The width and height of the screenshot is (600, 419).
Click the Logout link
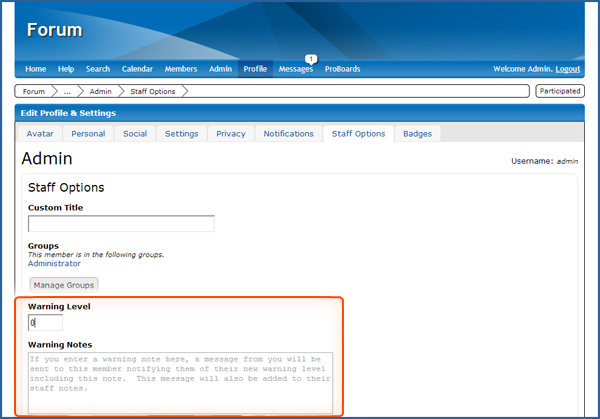coord(568,69)
